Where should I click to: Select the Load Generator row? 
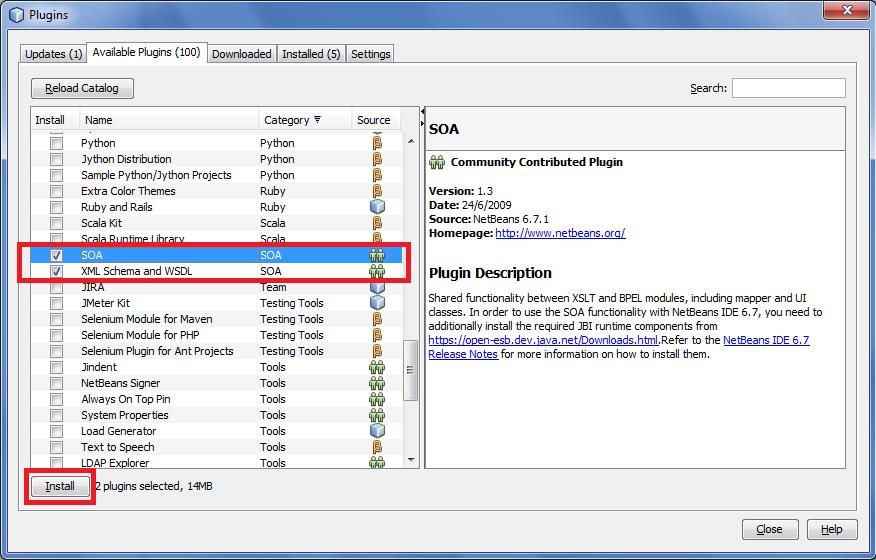pyautogui.click(x=217, y=431)
